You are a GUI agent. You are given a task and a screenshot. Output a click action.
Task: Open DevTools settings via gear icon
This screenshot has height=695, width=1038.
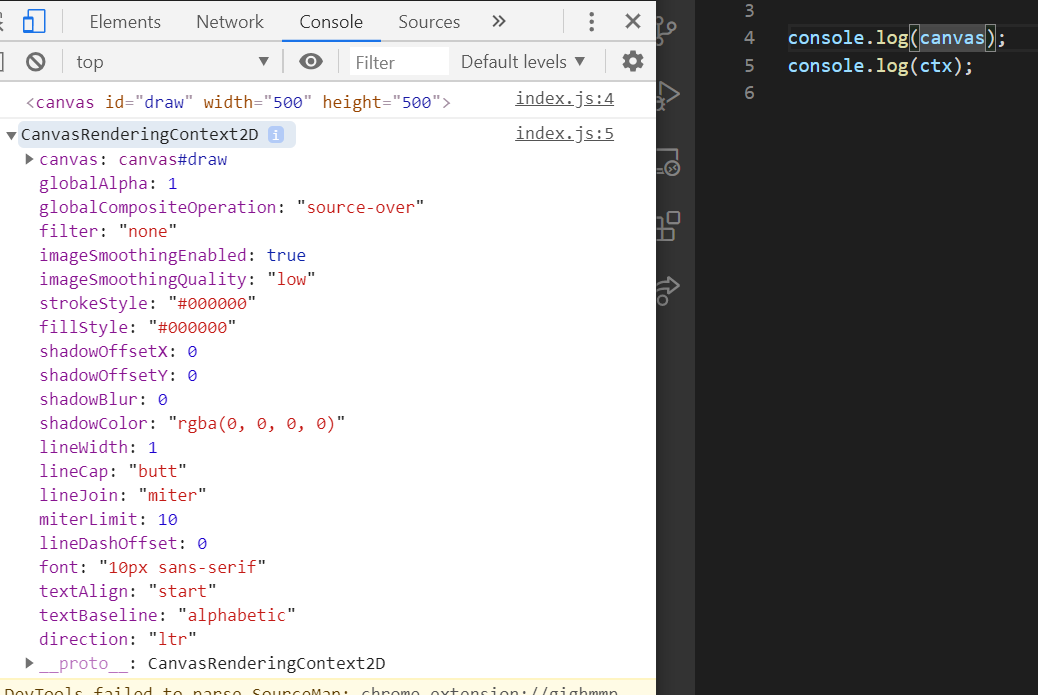633,61
